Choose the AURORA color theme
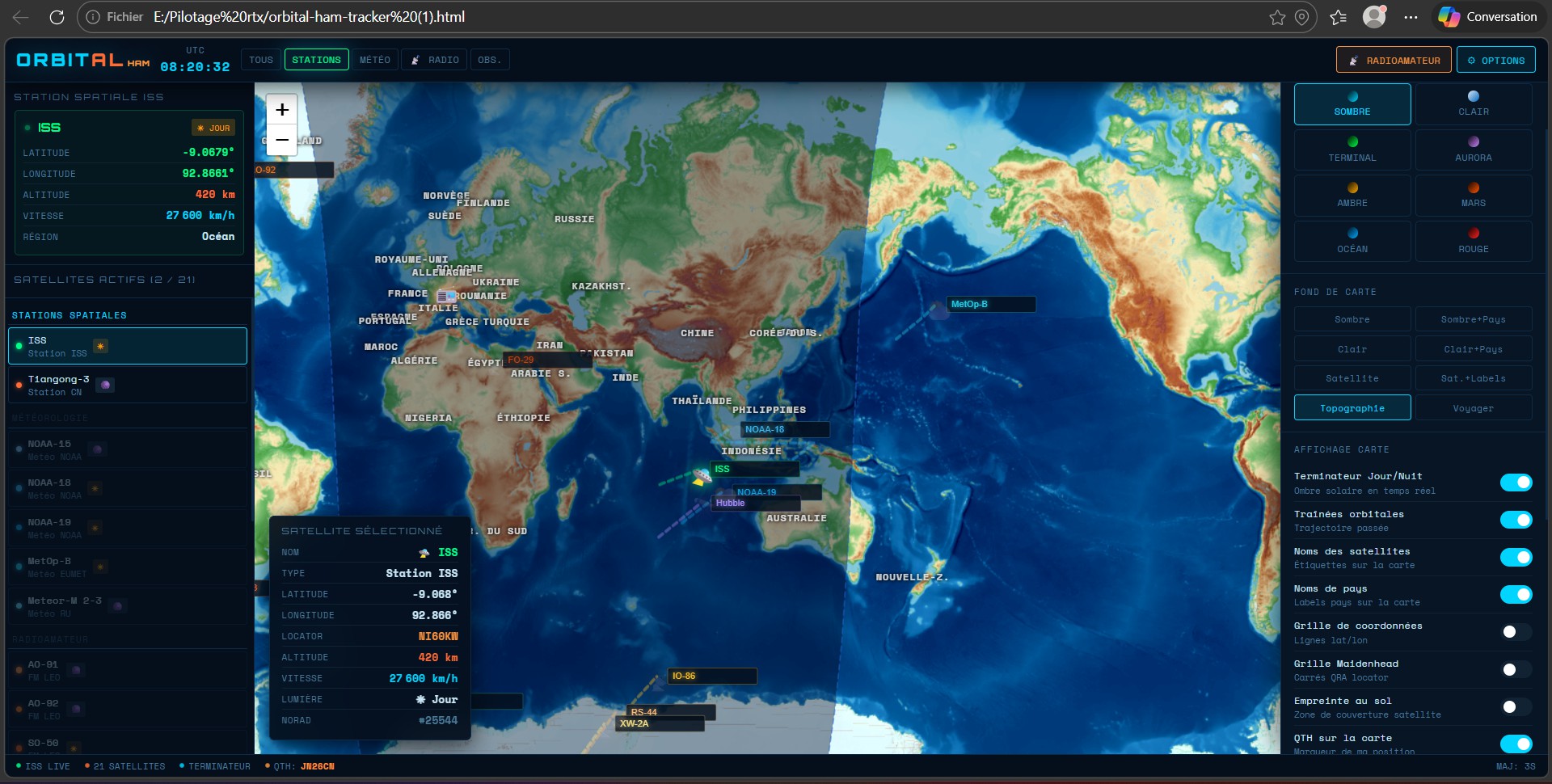The image size is (1552, 784). click(1473, 150)
